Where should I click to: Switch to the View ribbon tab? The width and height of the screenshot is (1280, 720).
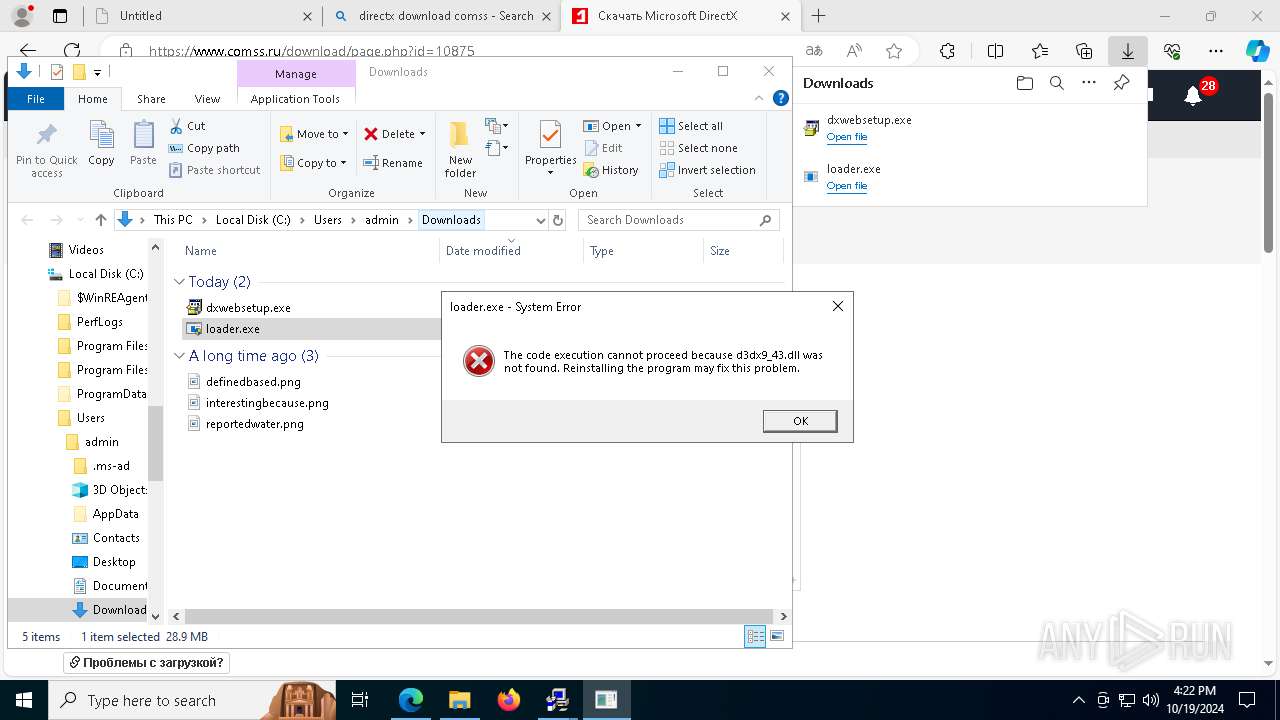[x=207, y=99]
